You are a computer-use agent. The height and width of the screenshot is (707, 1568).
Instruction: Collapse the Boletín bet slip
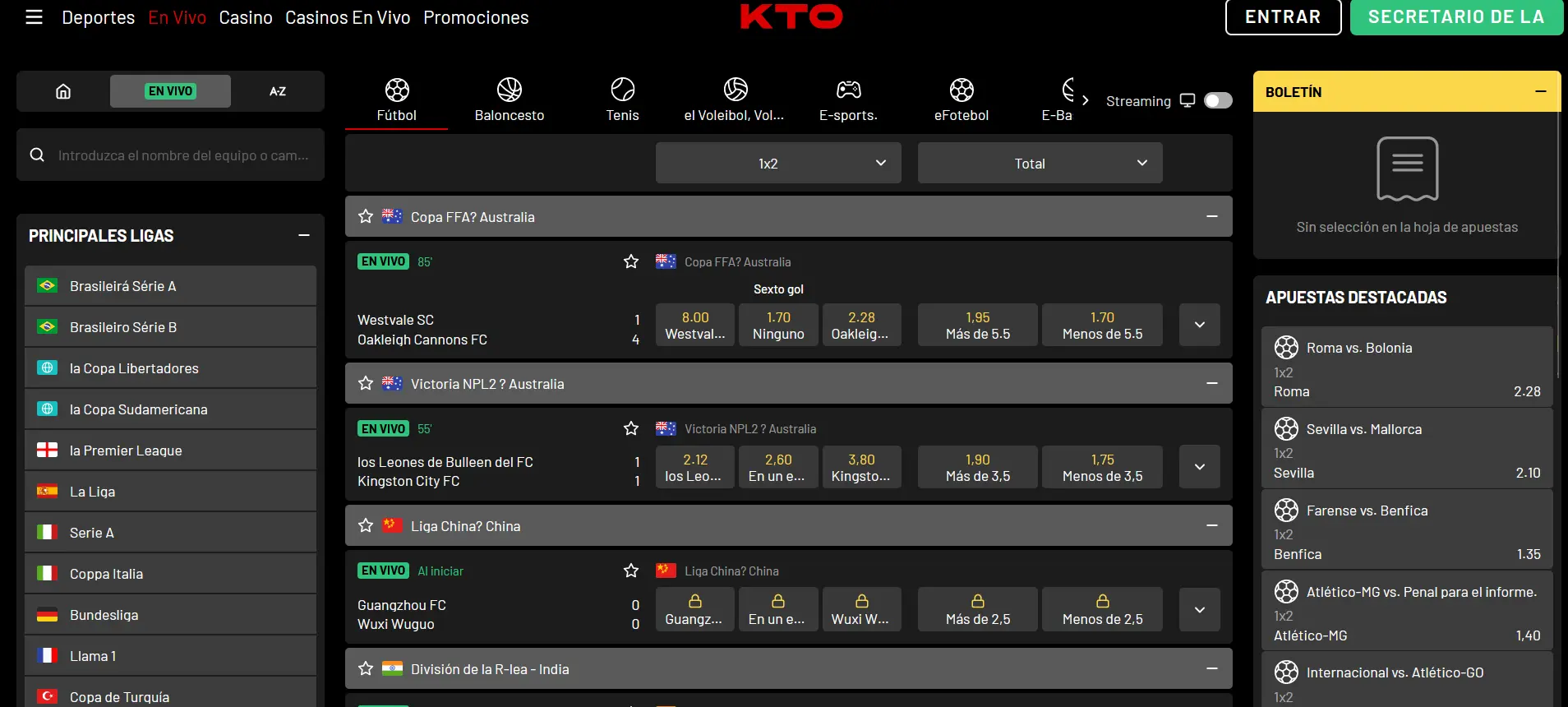1541,91
